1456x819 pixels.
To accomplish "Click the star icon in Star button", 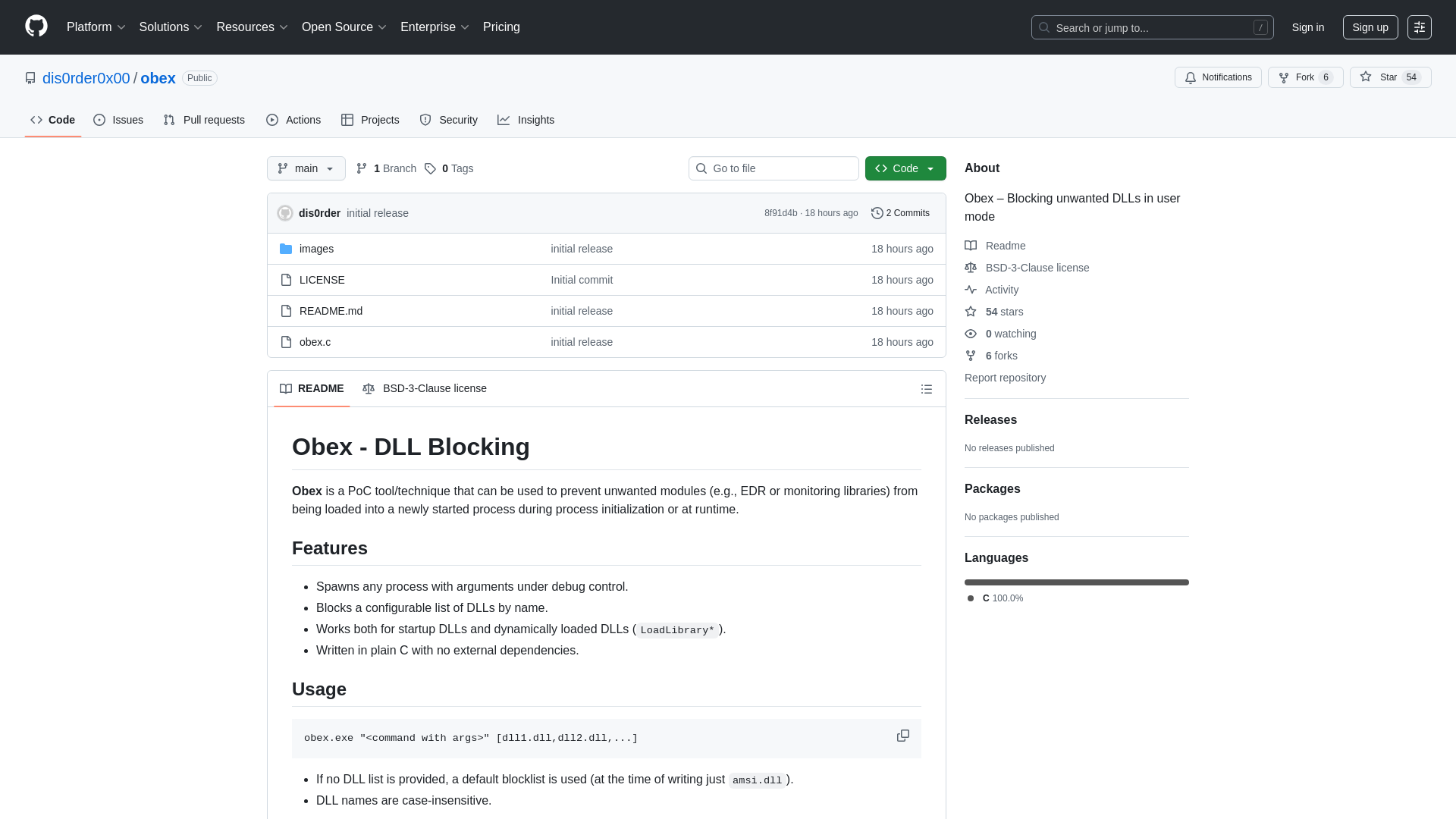I will click(x=1366, y=77).
